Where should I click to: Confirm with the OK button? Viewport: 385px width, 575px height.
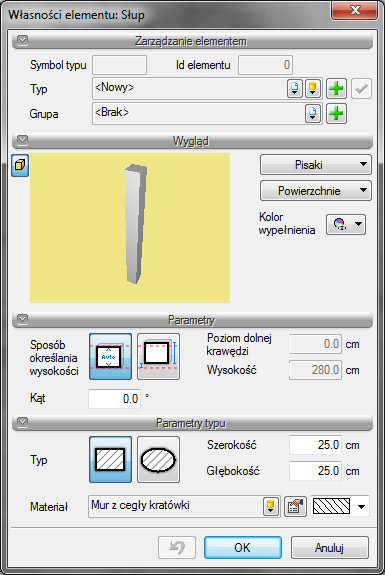243,547
